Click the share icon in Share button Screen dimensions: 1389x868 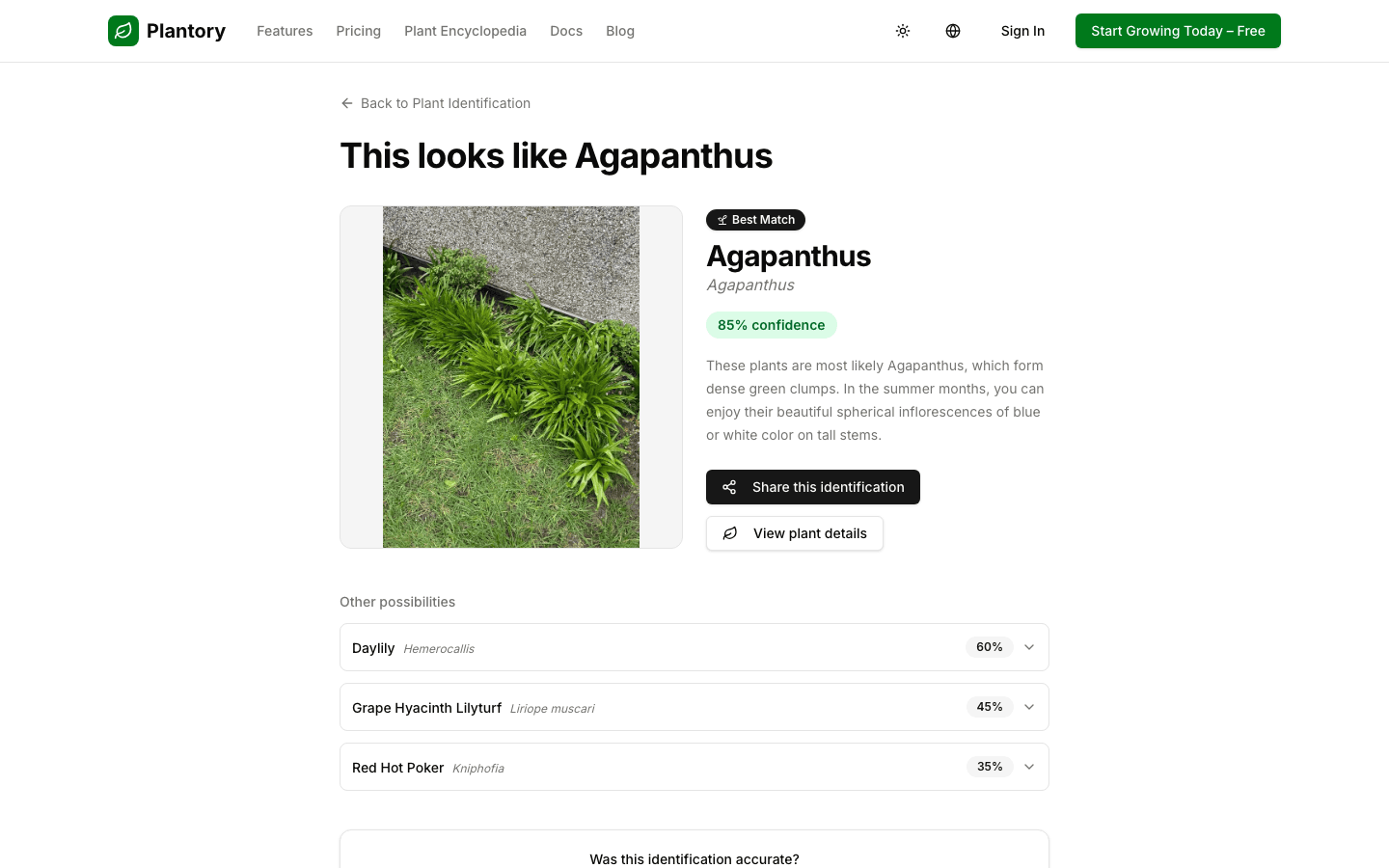pyautogui.click(x=729, y=487)
